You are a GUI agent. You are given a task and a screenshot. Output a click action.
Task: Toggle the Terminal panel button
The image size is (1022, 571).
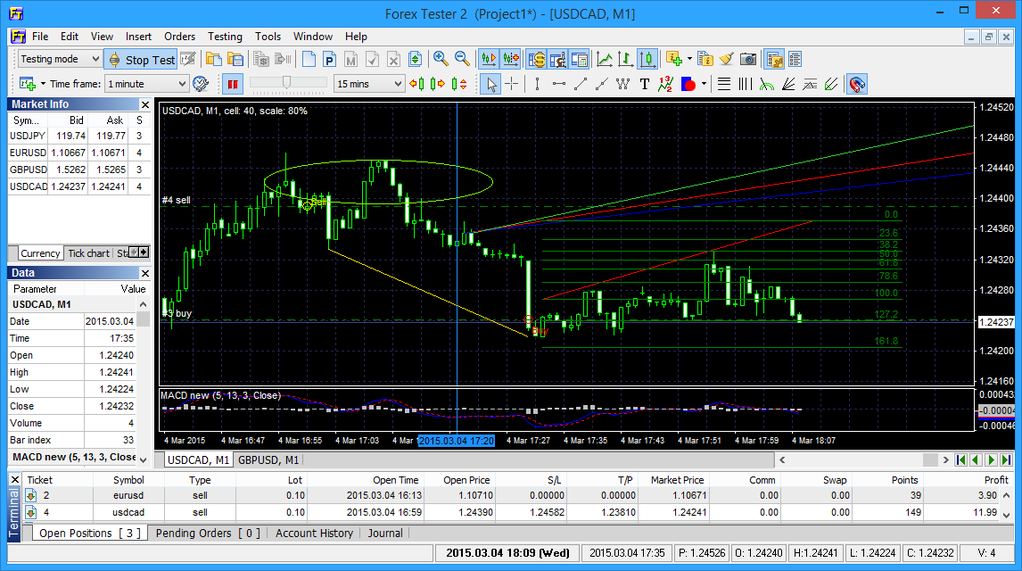pyautogui.click(x=579, y=59)
